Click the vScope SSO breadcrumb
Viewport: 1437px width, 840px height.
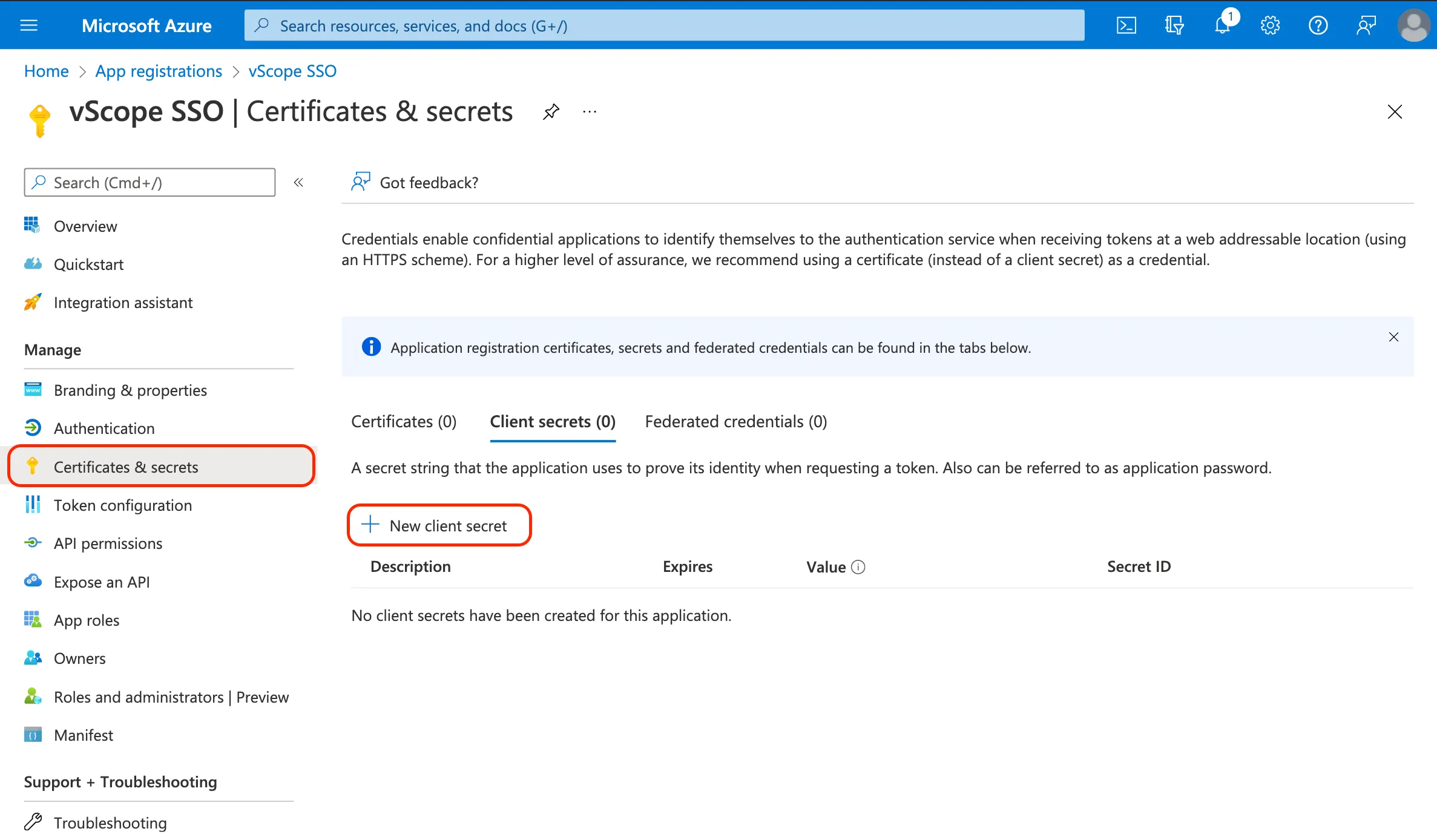(x=292, y=71)
